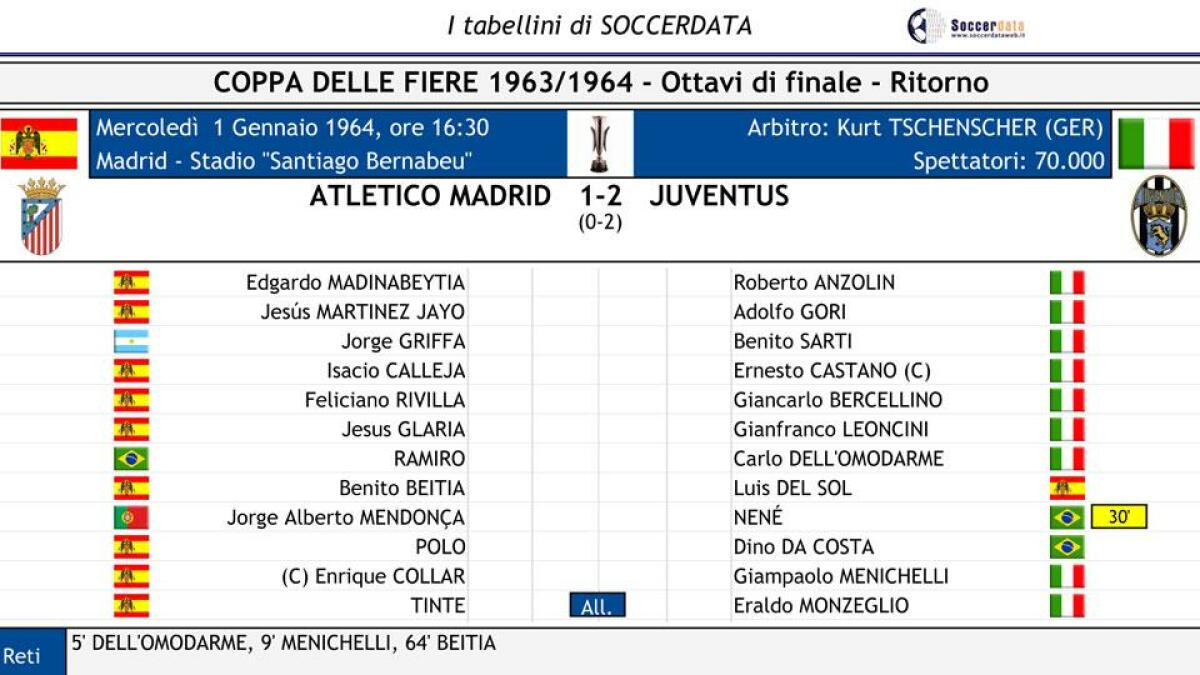
Task: Select player name Edgardo MADINABEYTIA
Action: click(355, 283)
